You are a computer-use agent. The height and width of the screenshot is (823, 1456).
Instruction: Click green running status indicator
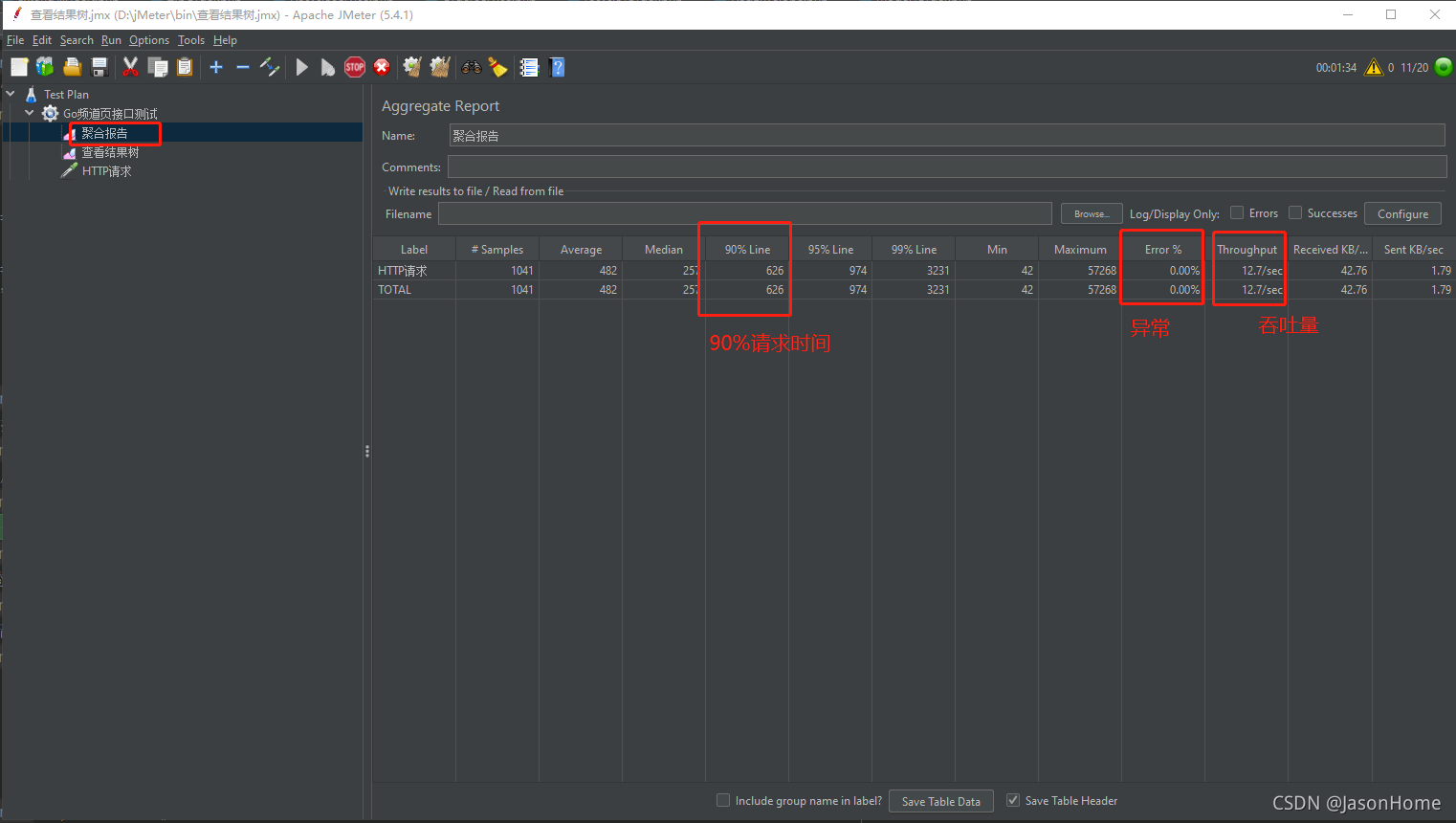point(1444,67)
